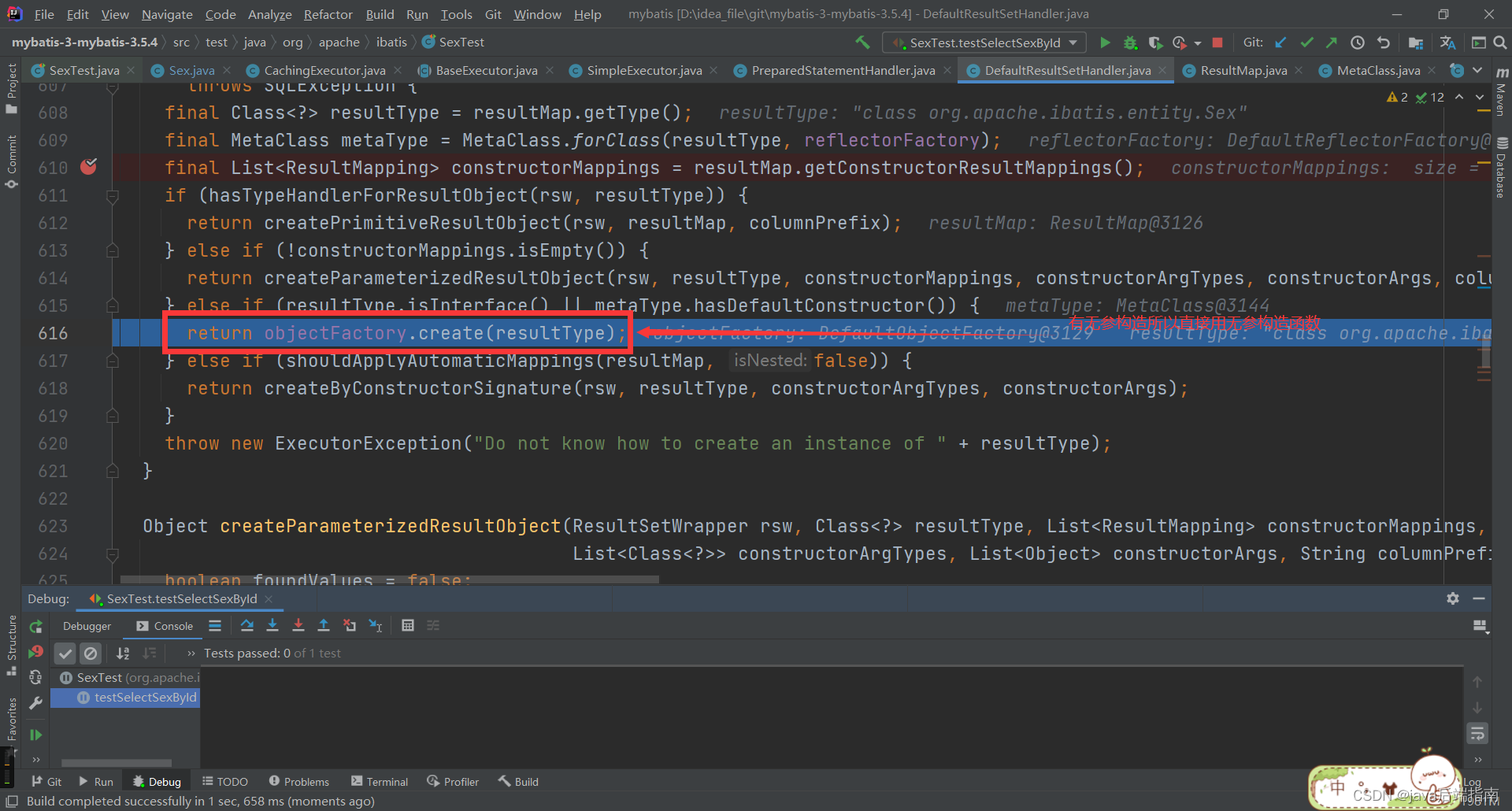The image size is (1512, 811).
Task: Click Run with Coverage icon
Action: click(1154, 43)
